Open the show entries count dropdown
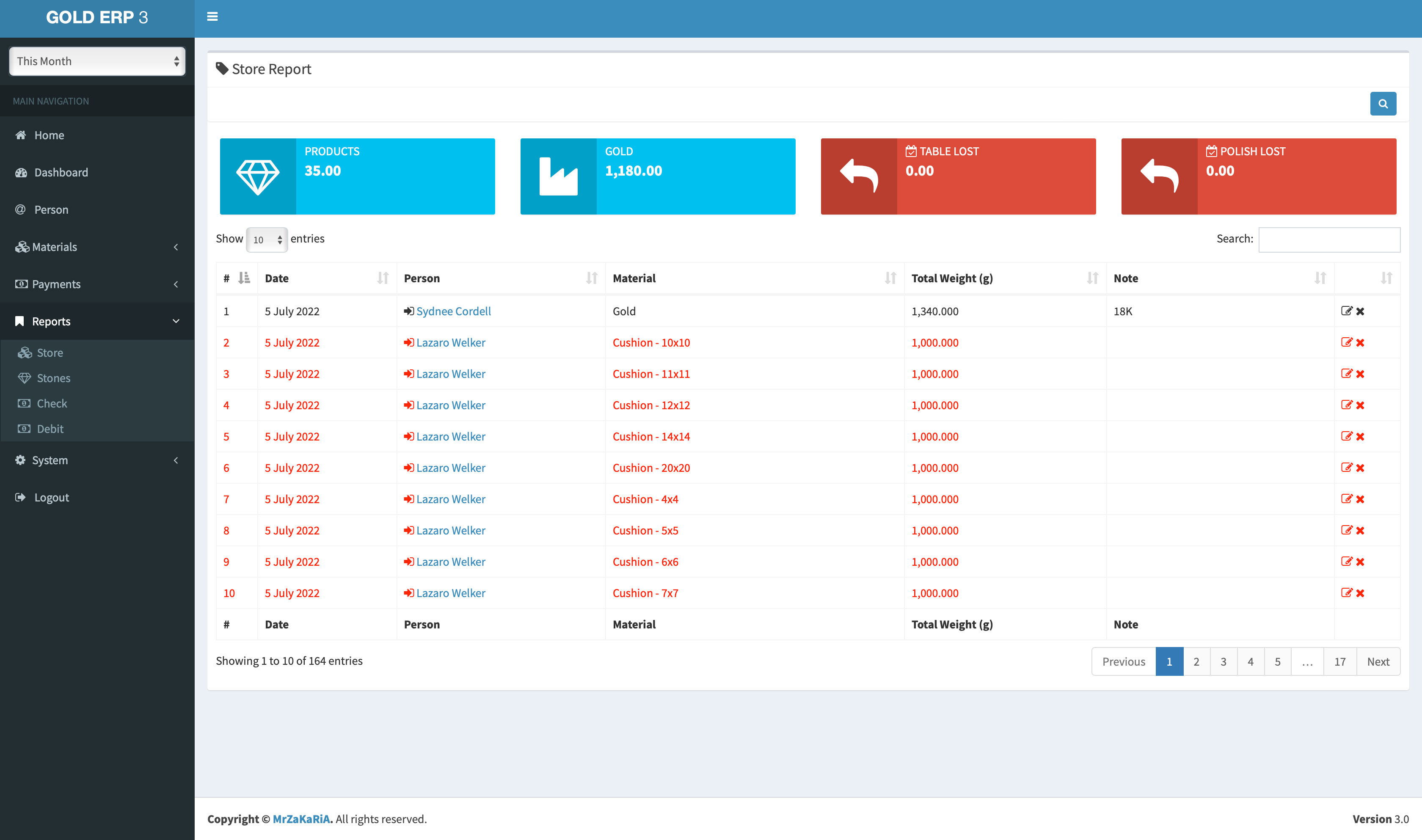This screenshot has width=1422, height=840. tap(267, 240)
